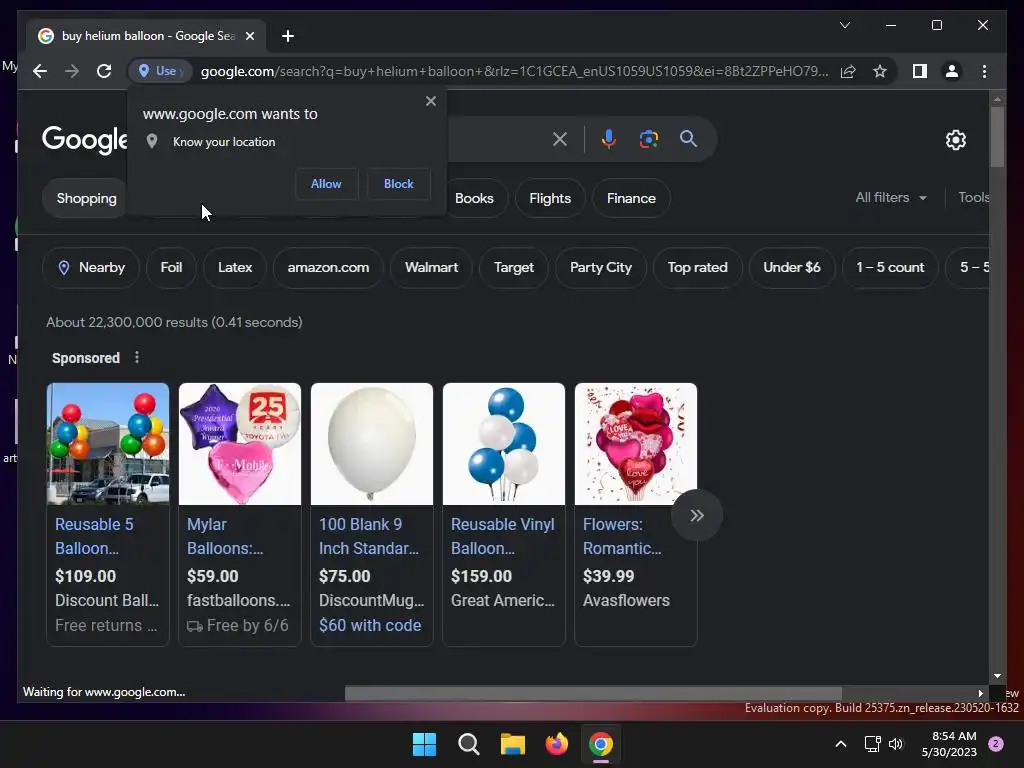The image size is (1024, 768).
Task: Switch to the Shopping results tab
Action: point(86,199)
